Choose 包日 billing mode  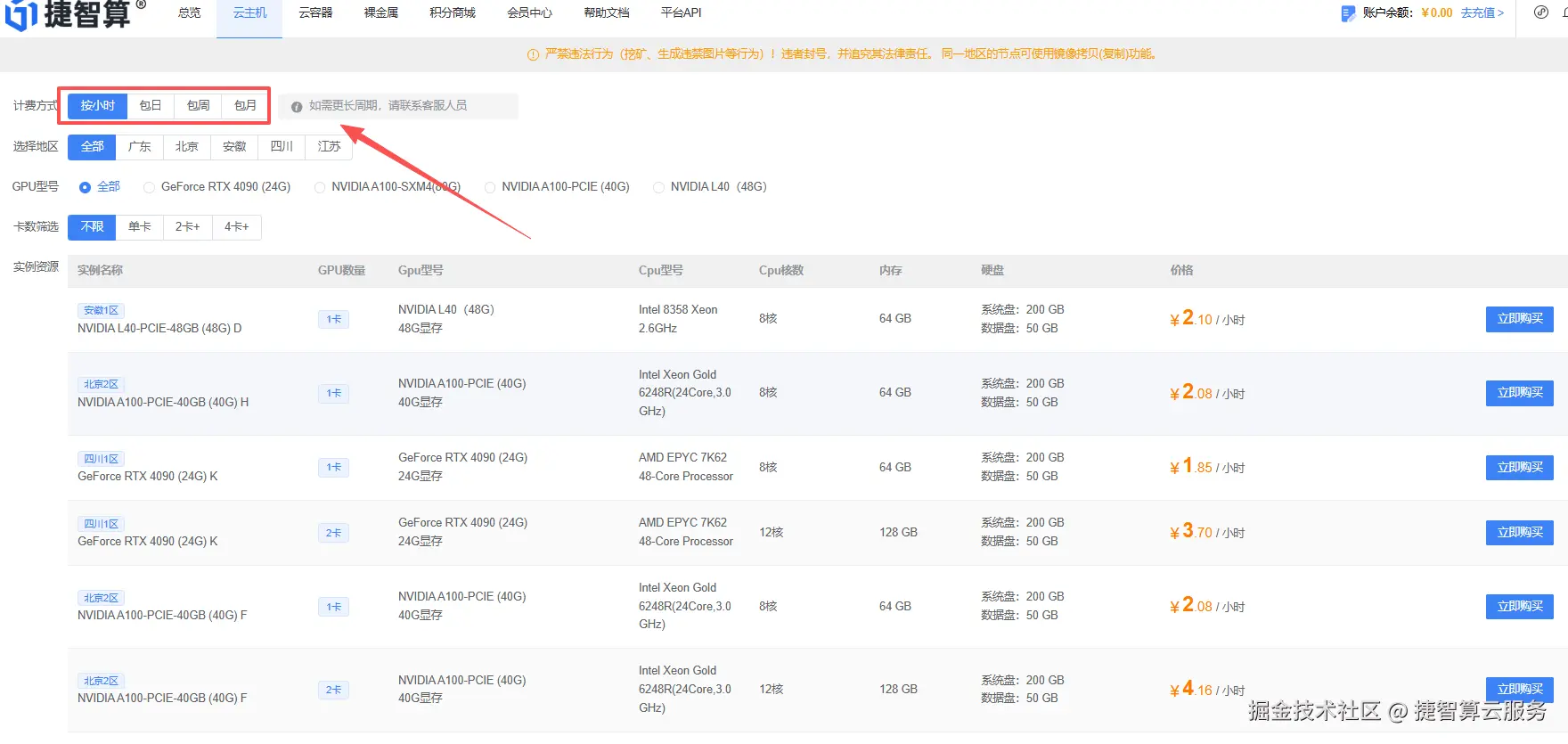(x=151, y=105)
